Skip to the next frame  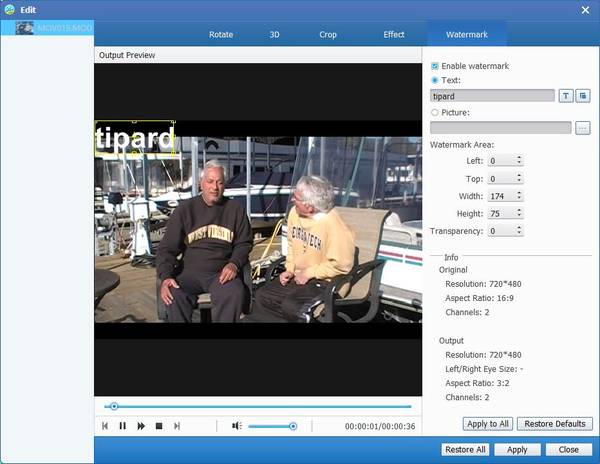pyautogui.click(x=177, y=426)
